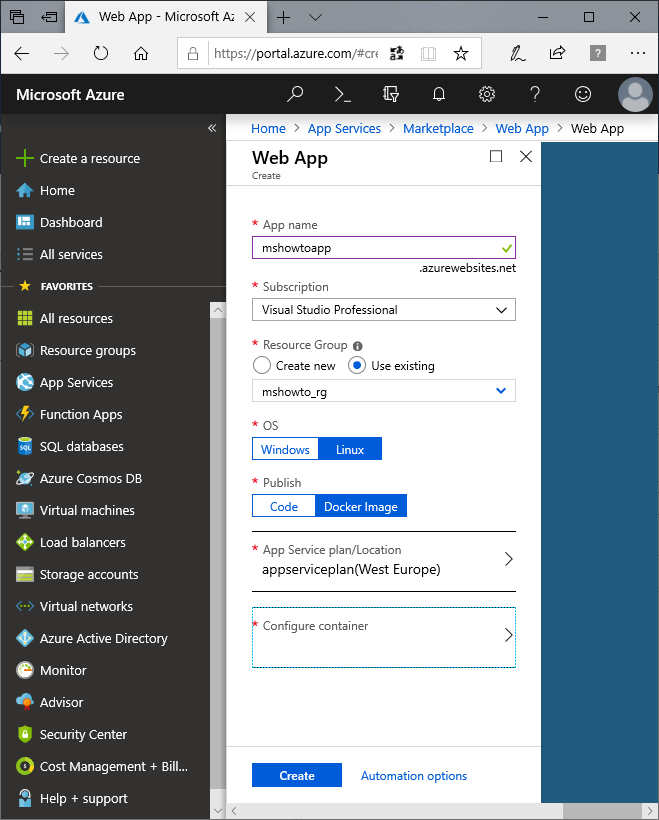Open the Automation options link

pyautogui.click(x=414, y=776)
